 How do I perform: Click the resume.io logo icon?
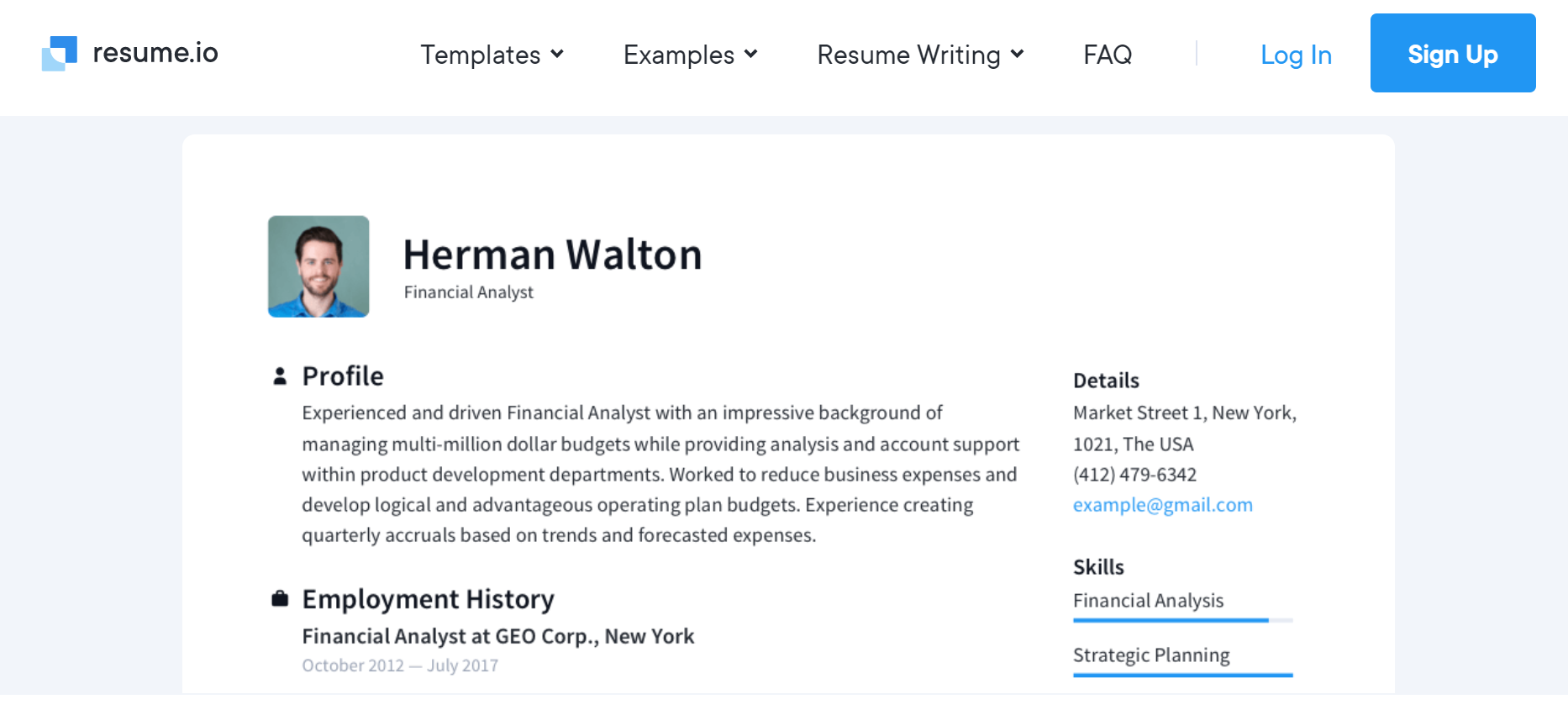coord(60,54)
